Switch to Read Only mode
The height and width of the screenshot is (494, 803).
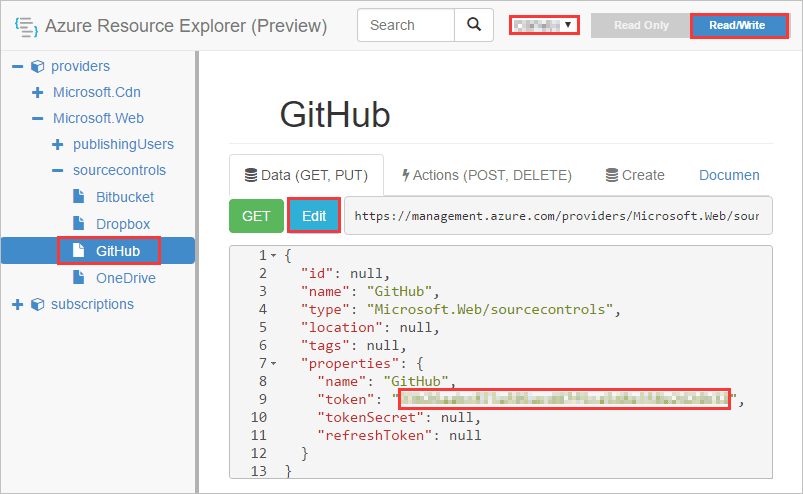[641, 25]
